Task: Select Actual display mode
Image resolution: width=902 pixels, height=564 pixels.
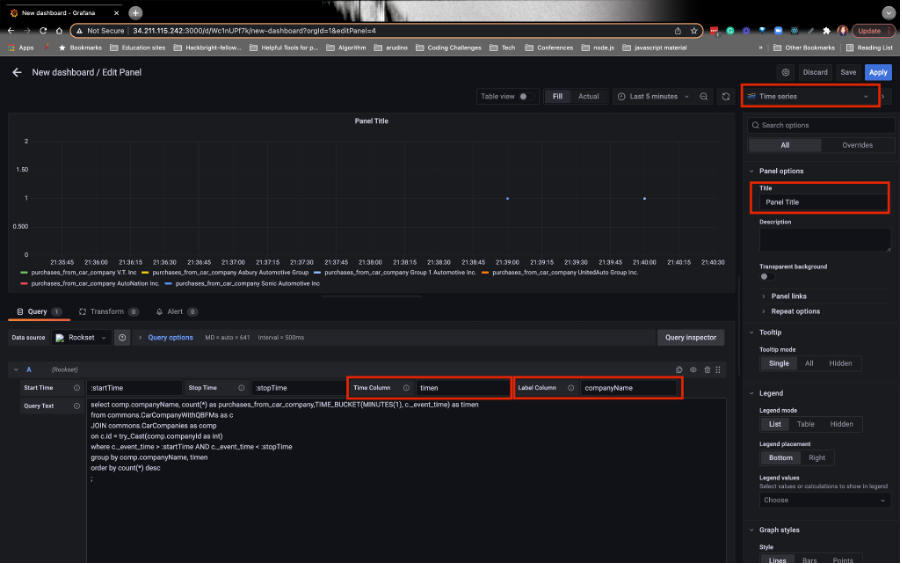Action: [x=588, y=97]
